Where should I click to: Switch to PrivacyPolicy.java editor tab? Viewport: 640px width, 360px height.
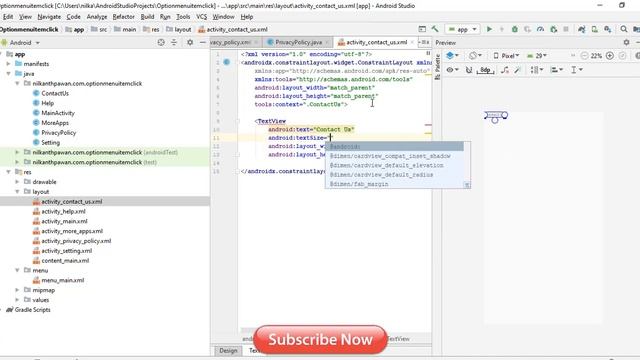298,42
